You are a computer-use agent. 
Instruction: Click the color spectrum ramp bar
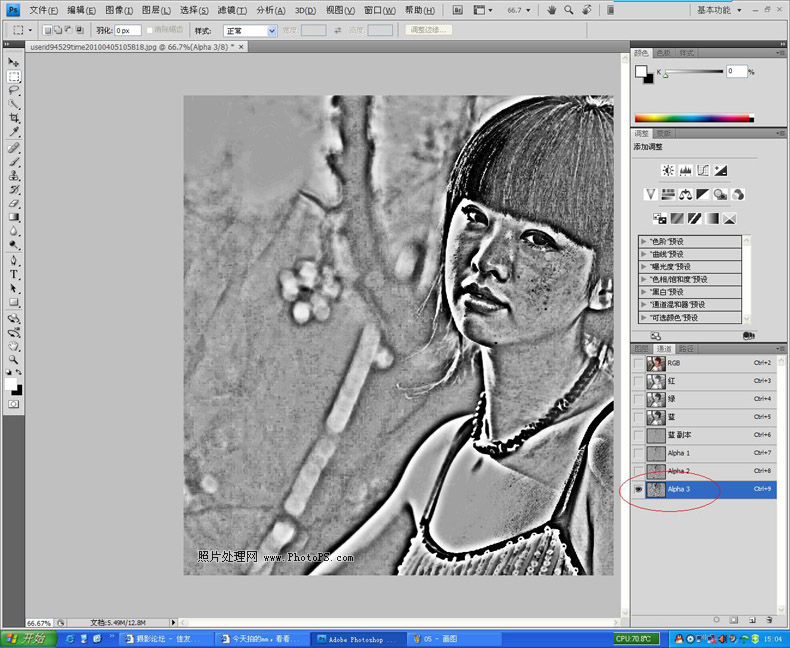694,118
